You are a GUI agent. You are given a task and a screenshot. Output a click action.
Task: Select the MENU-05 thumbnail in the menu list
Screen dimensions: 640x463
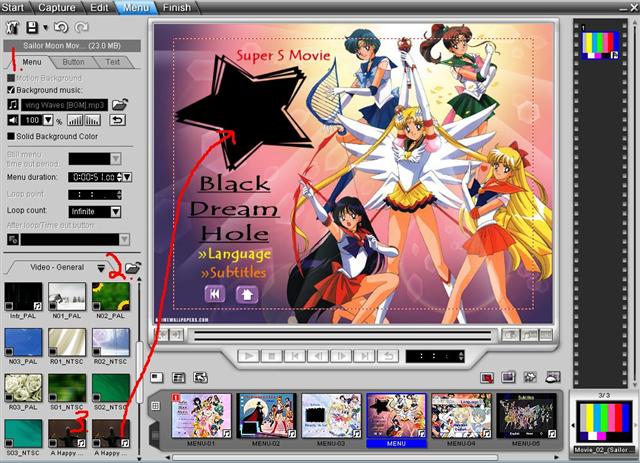pyautogui.click(x=527, y=416)
